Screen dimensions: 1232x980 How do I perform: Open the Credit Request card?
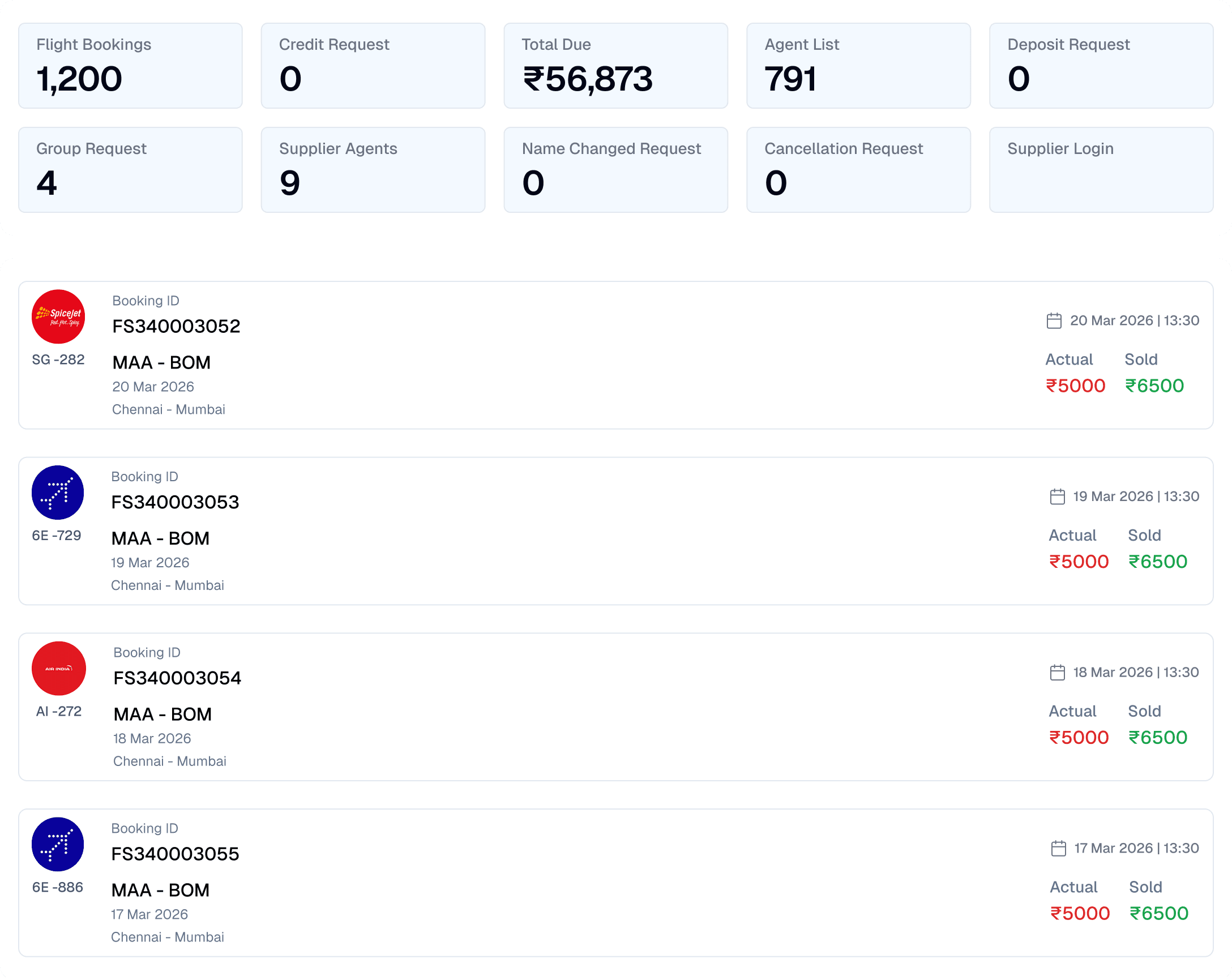[373, 66]
